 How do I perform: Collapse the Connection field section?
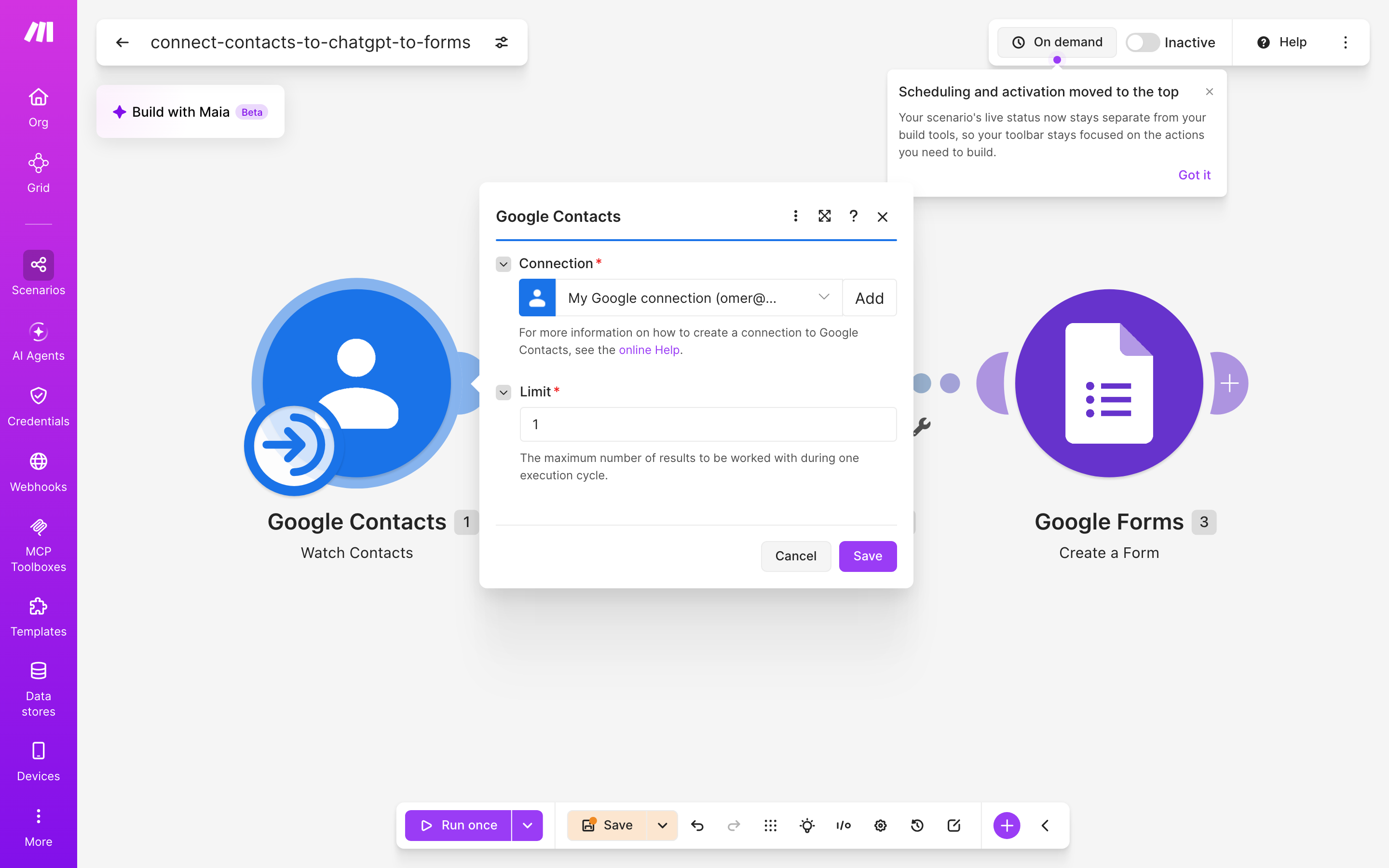[504, 264]
